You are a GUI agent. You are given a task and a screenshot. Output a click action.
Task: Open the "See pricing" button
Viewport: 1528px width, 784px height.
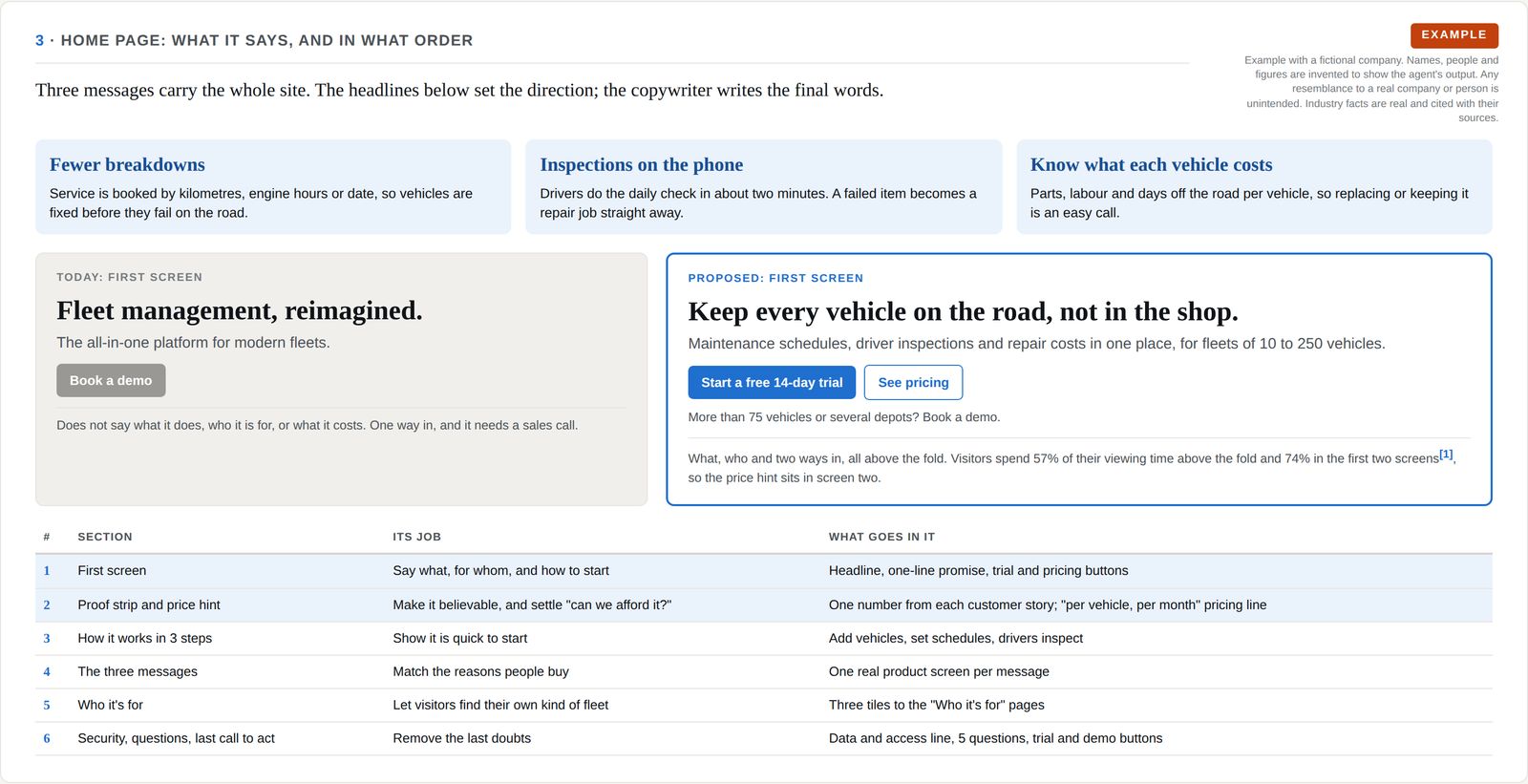click(x=913, y=382)
